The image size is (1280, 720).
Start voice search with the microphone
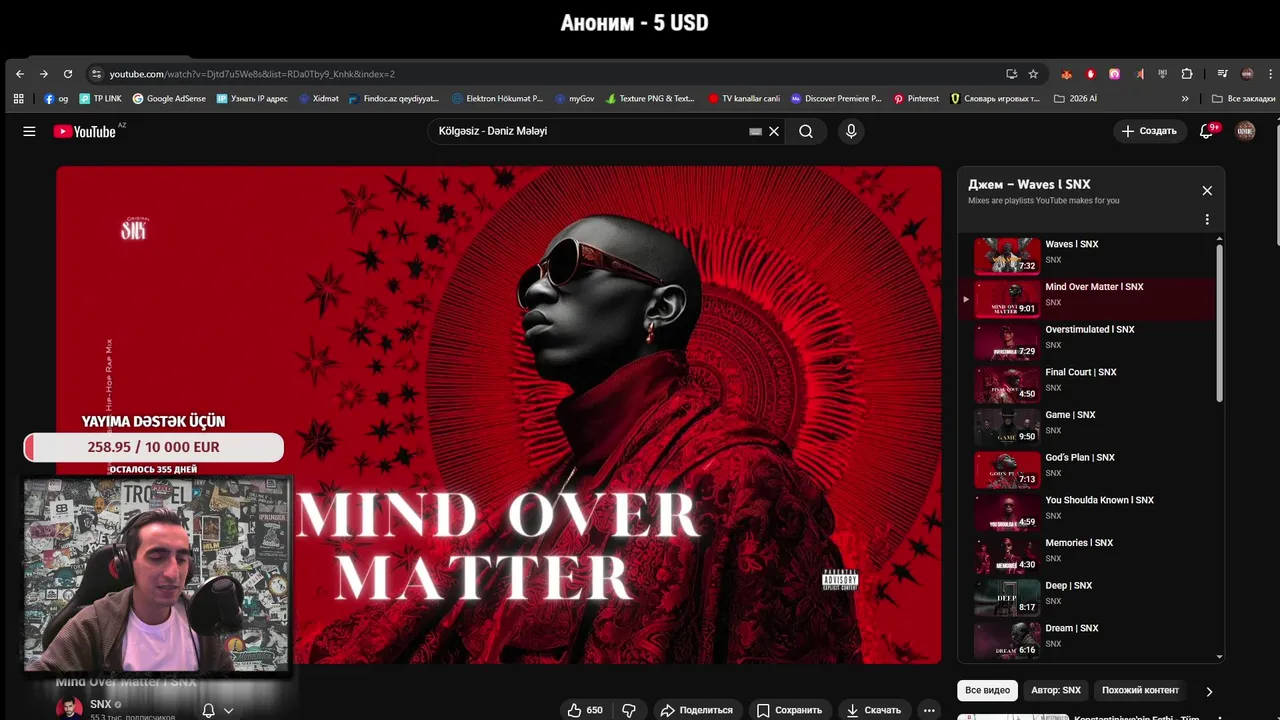coord(851,131)
